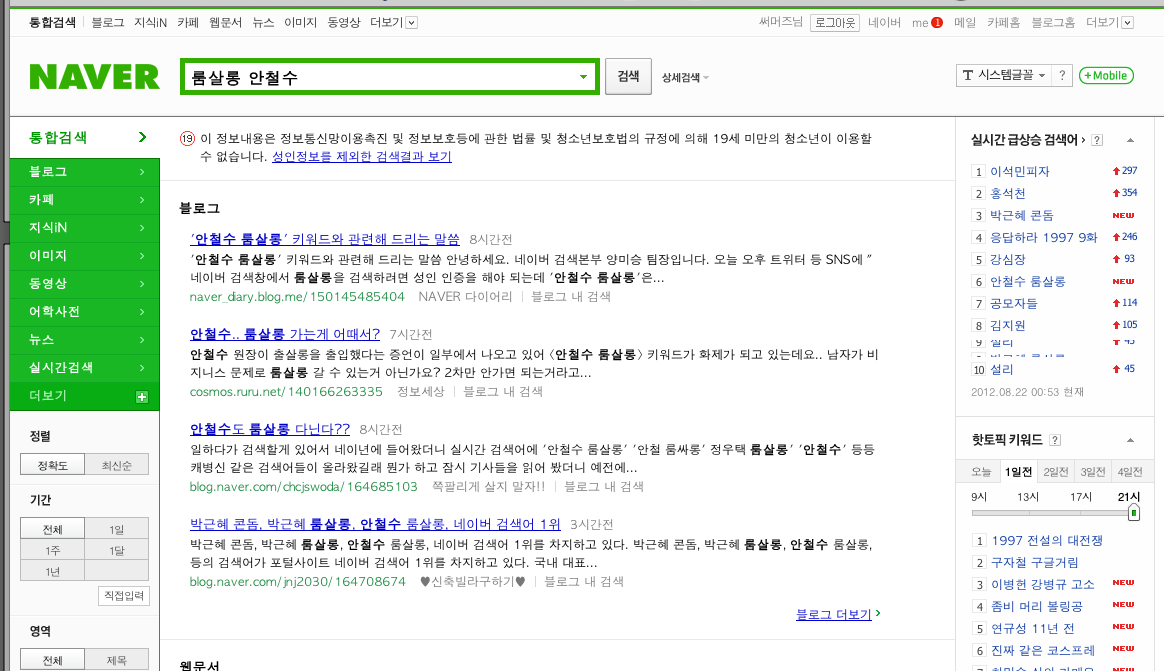Image resolution: width=1164 pixels, height=671 pixels.
Task: Open 성인정보를 제외한 검색결과 보기 link
Action: 362,156
